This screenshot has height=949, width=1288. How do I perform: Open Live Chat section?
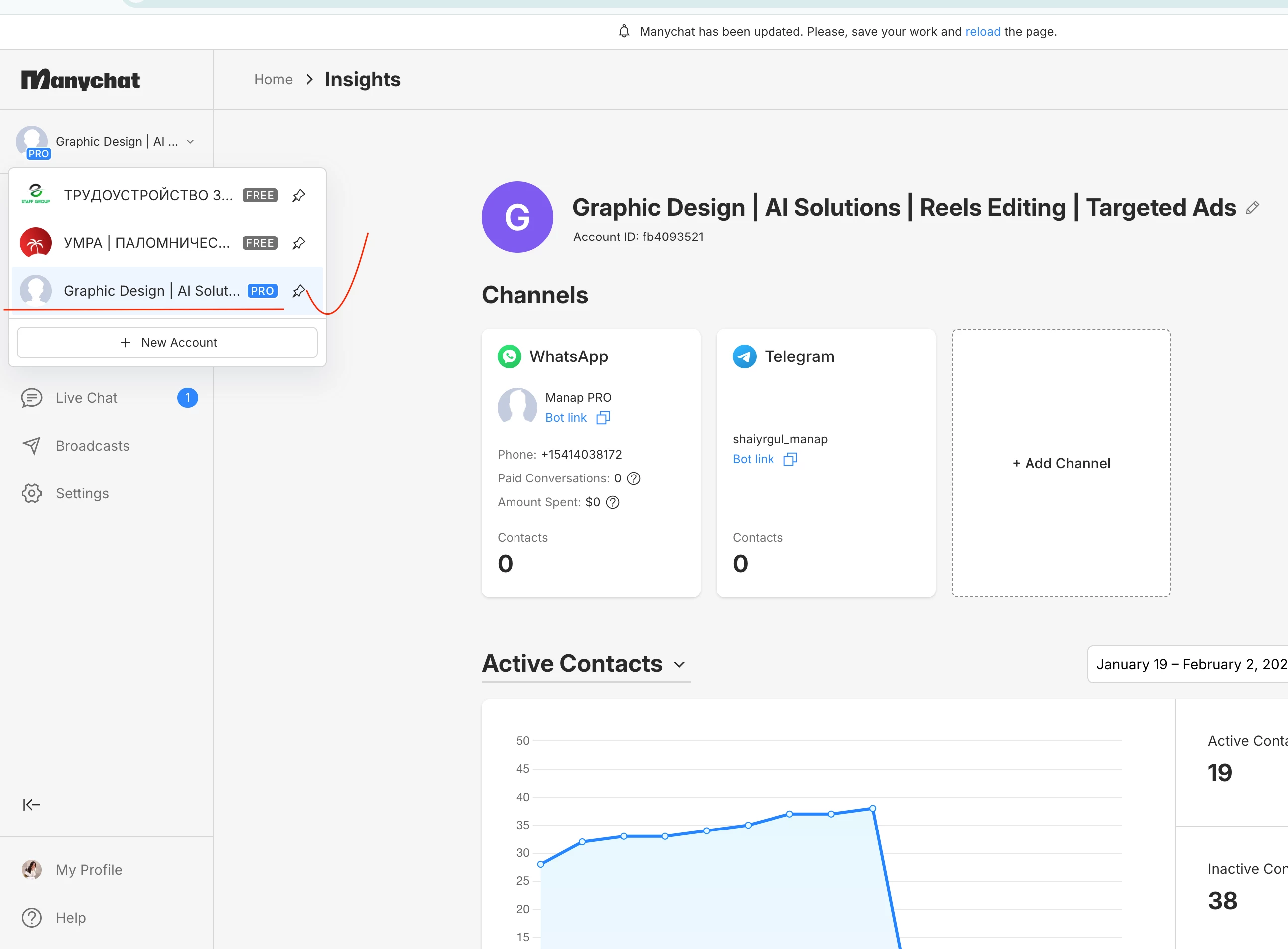pyautogui.click(x=86, y=398)
